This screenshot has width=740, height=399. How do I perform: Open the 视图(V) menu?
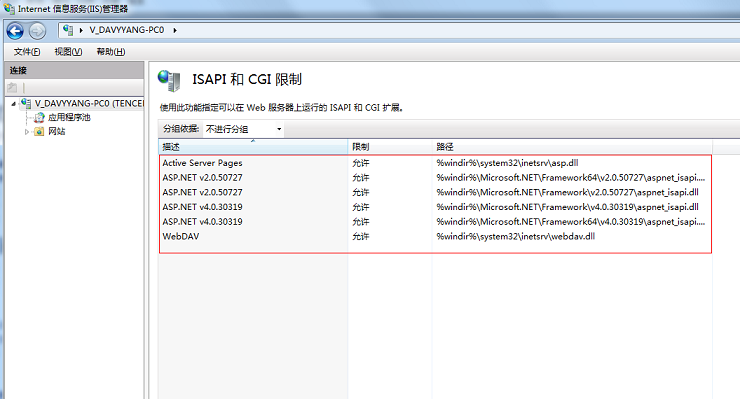coord(68,51)
